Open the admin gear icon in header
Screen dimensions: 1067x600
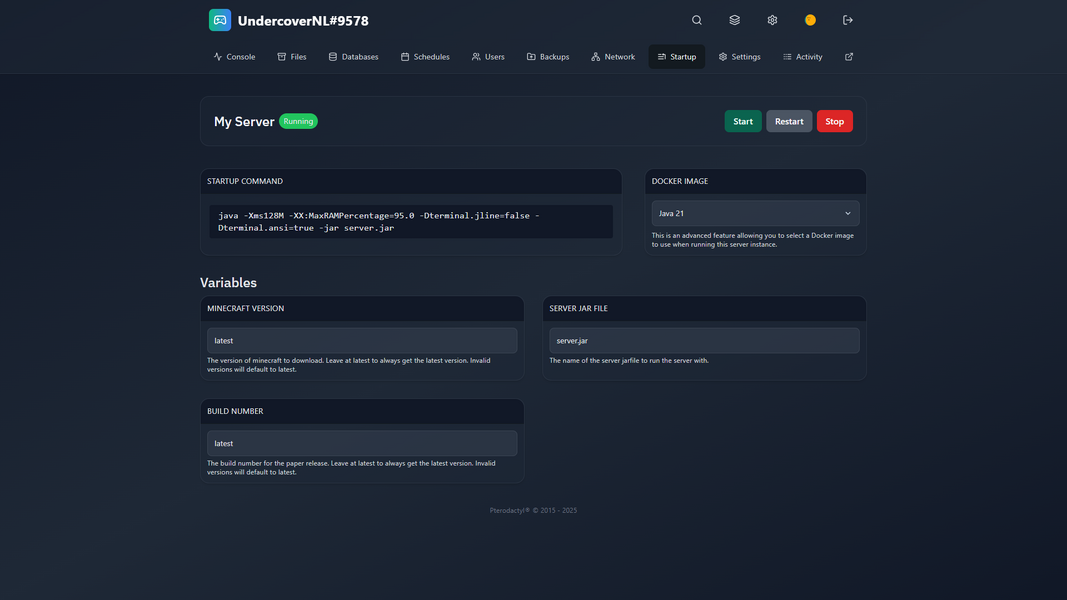tap(772, 20)
